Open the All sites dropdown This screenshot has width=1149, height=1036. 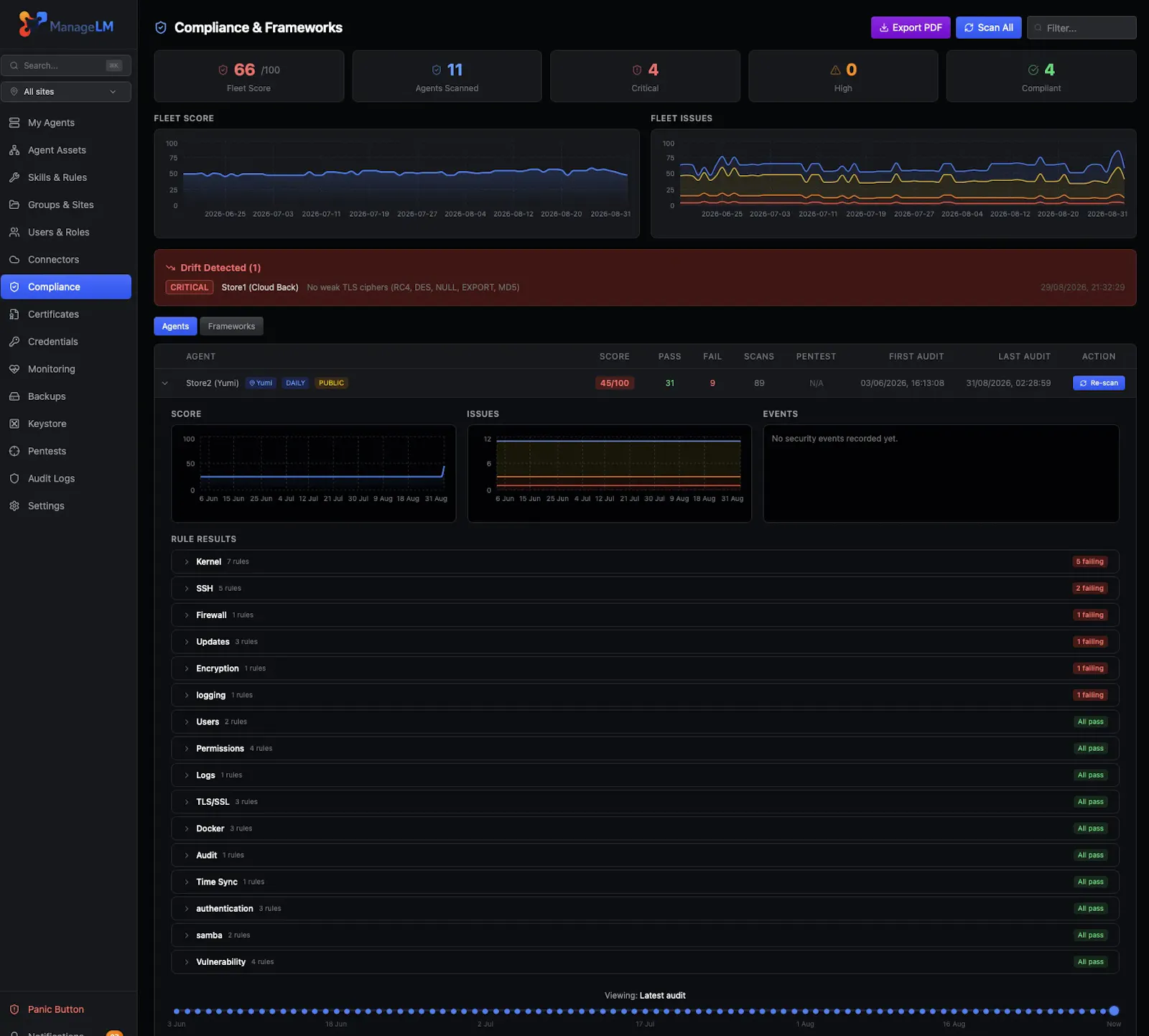click(66, 92)
